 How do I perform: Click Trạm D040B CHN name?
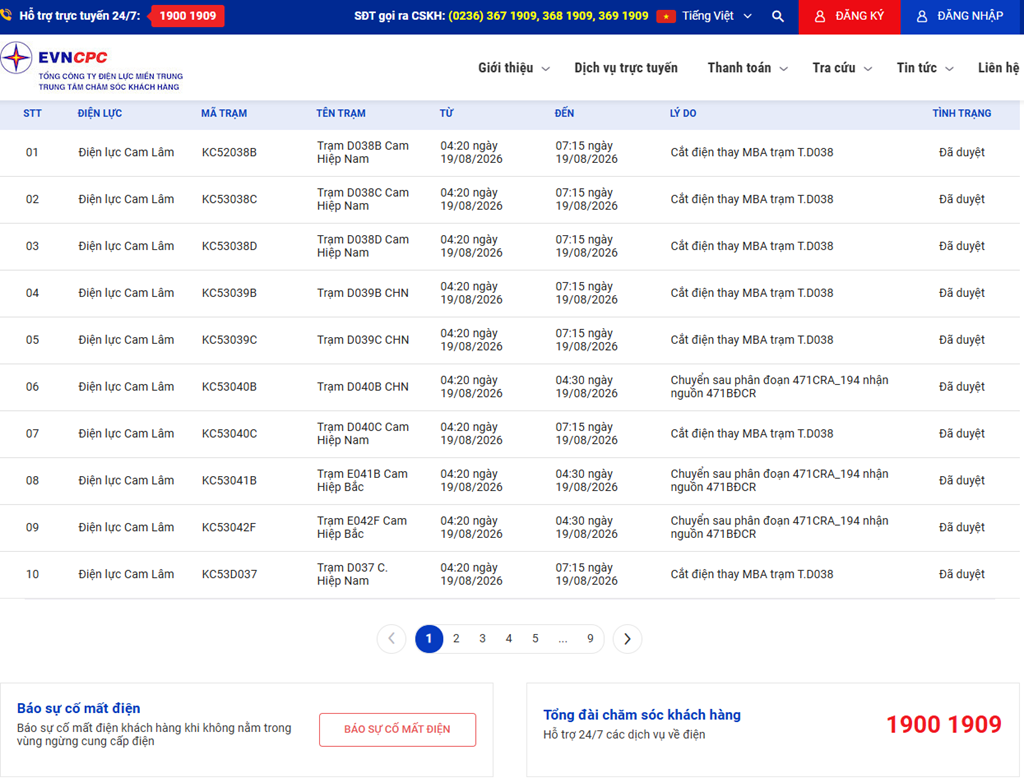tap(363, 387)
